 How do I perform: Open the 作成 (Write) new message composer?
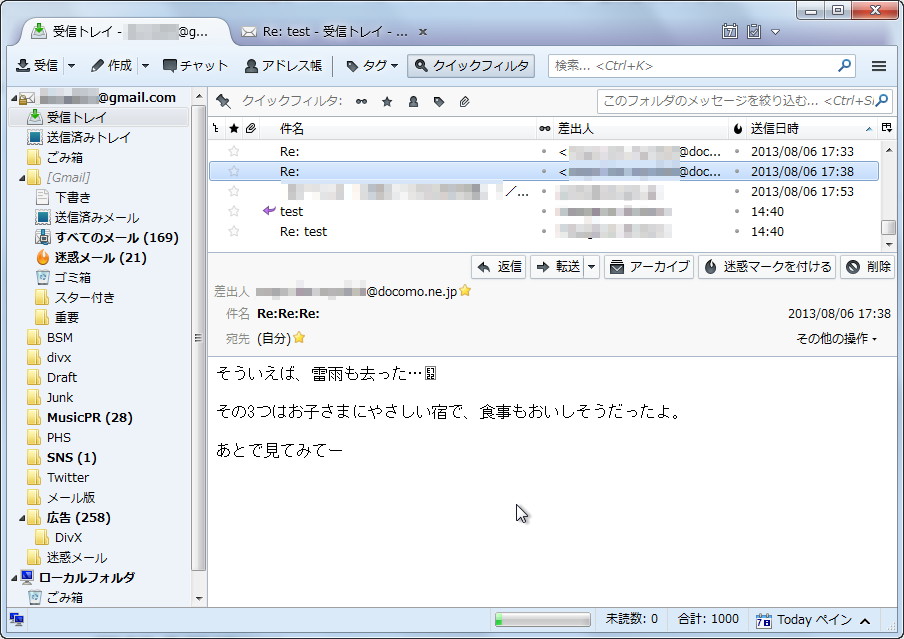coord(110,66)
